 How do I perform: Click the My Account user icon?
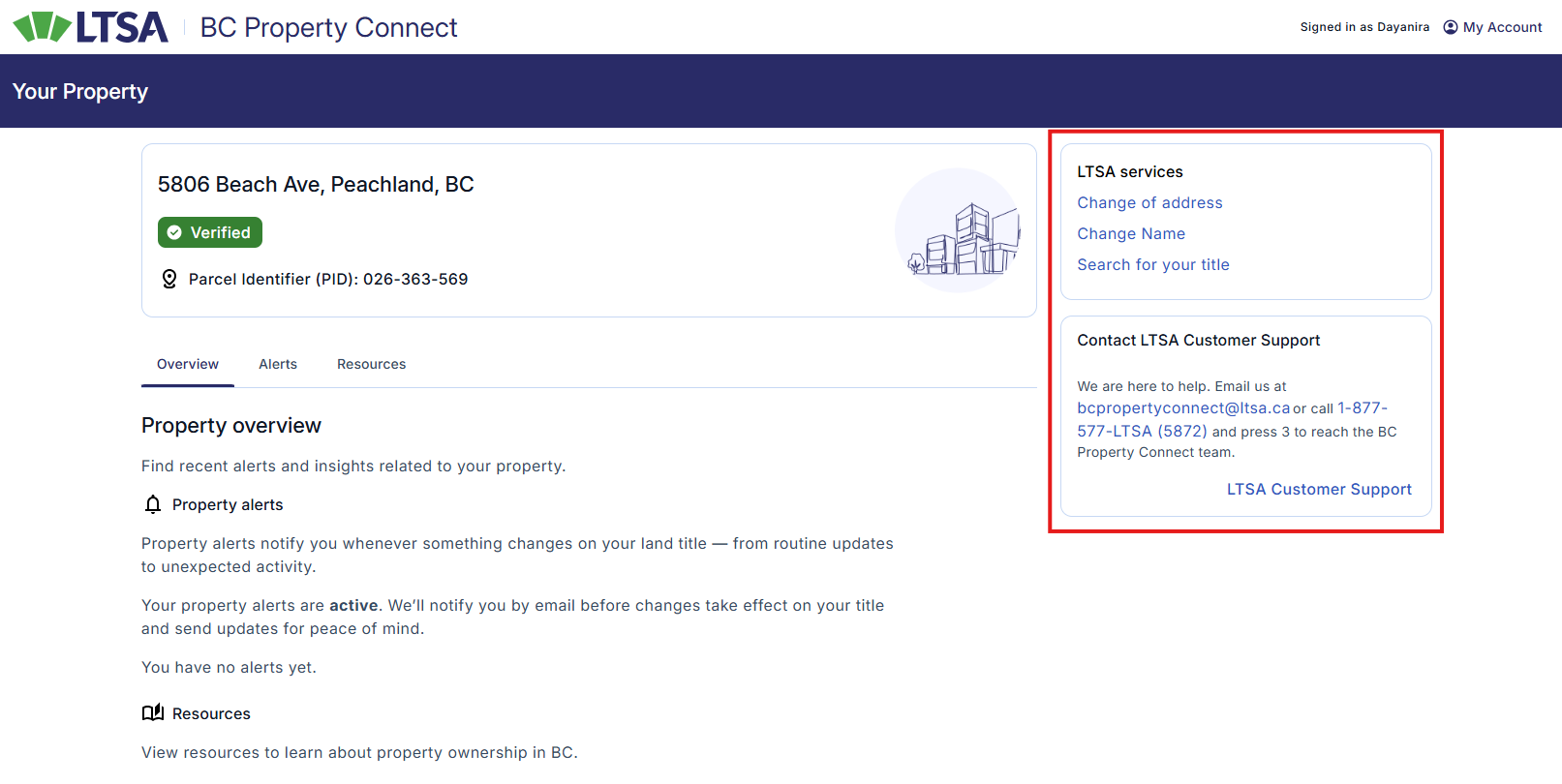1450,27
